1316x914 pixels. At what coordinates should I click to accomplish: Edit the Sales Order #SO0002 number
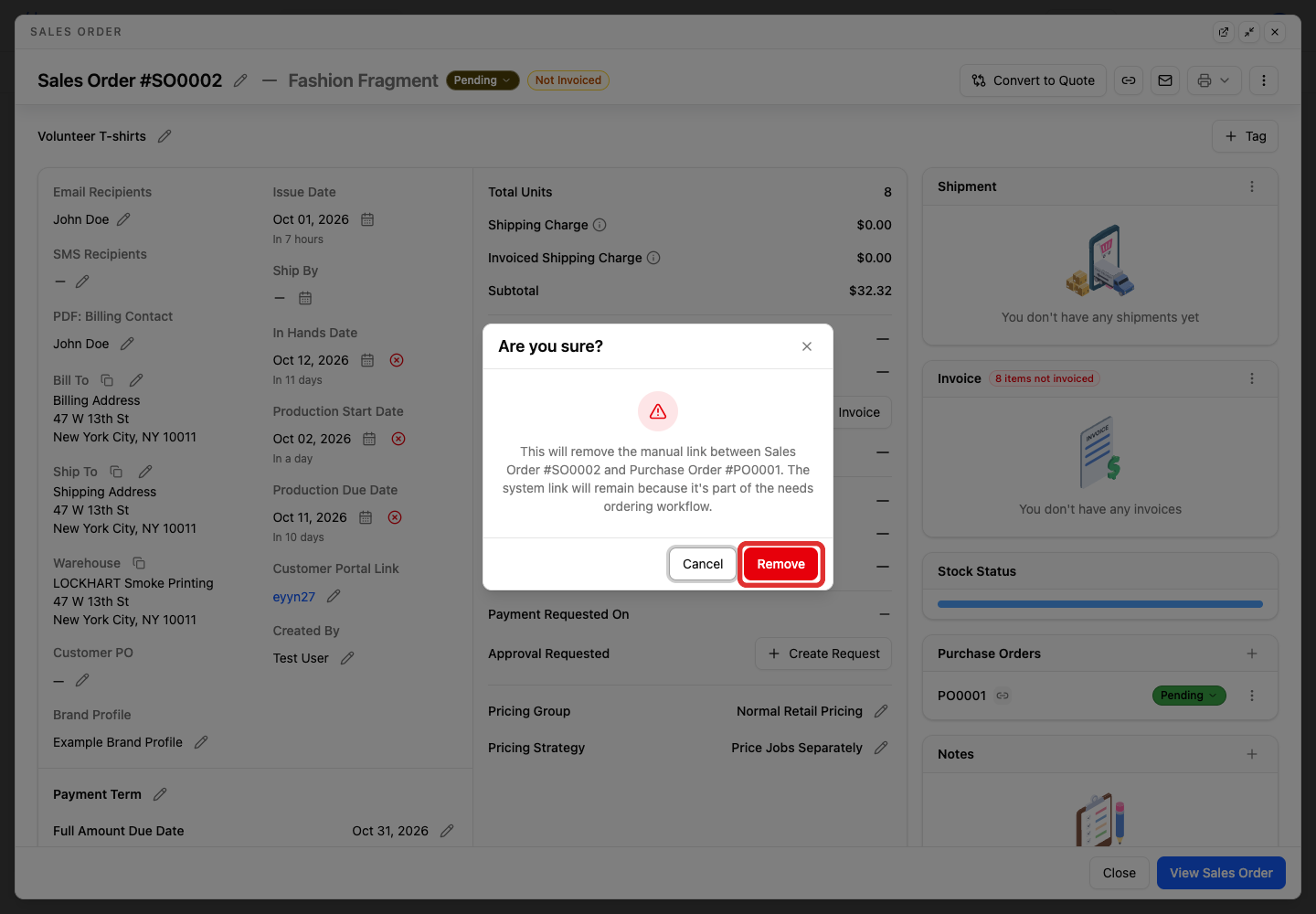tap(240, 80)
